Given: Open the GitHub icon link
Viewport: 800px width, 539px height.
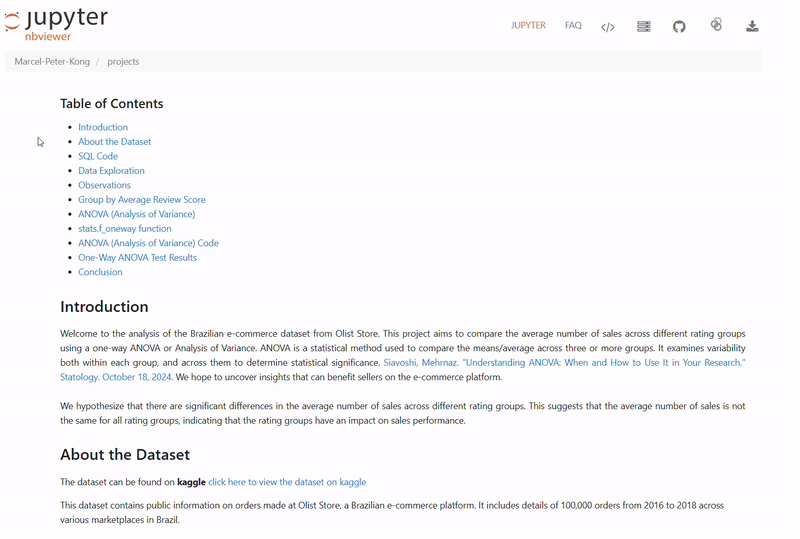Looking at the screenshot, I should coord(679,27).
